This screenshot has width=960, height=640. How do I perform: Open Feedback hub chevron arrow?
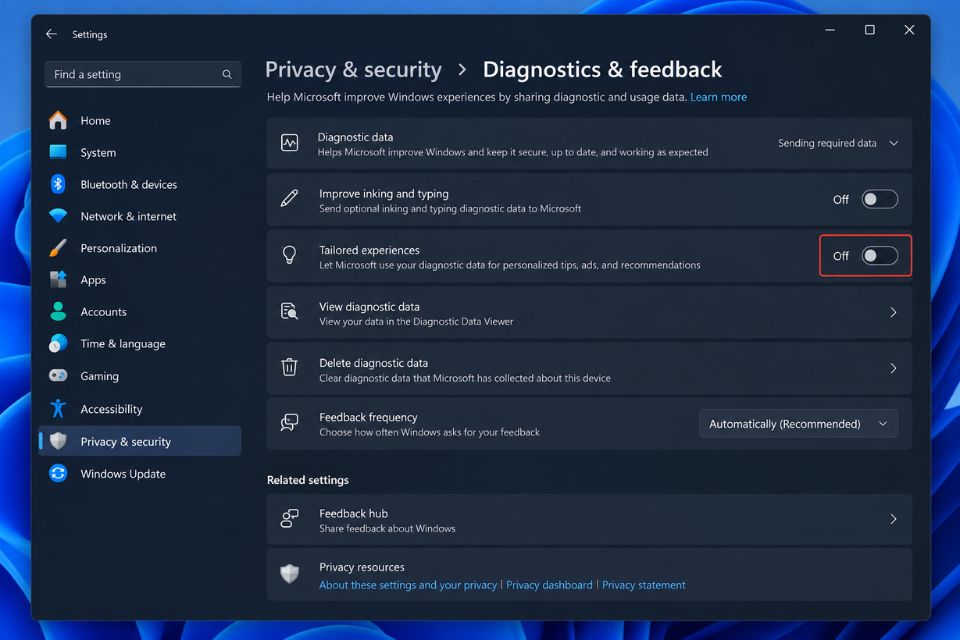coord(893,519)
